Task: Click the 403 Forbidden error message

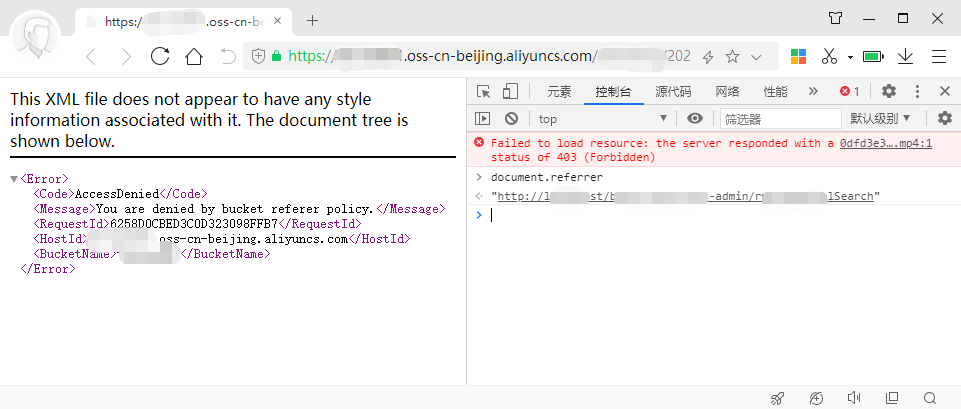Action: coord(662,150)
